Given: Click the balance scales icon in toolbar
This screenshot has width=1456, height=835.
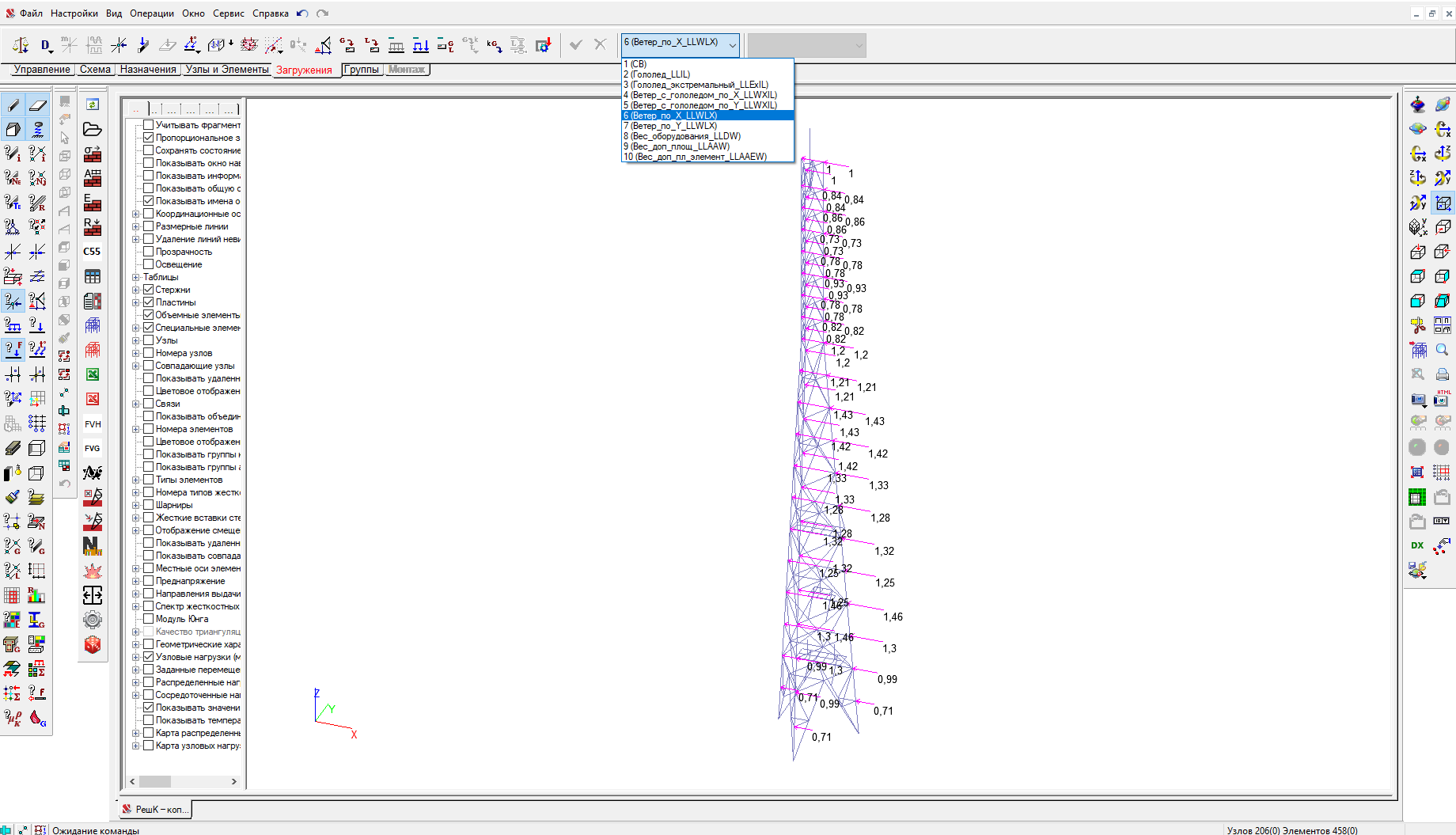Looking at the screenshot, I should pyautogui.click(x=21, y=45).
